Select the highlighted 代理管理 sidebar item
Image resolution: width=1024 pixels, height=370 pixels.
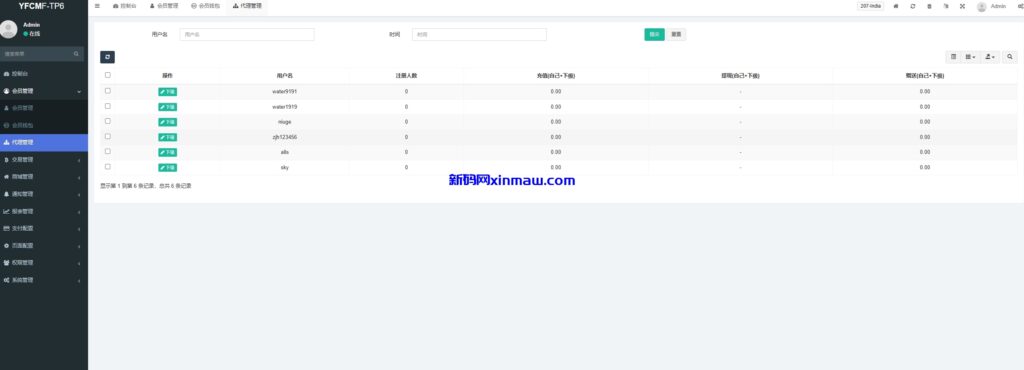coord(44,142)
